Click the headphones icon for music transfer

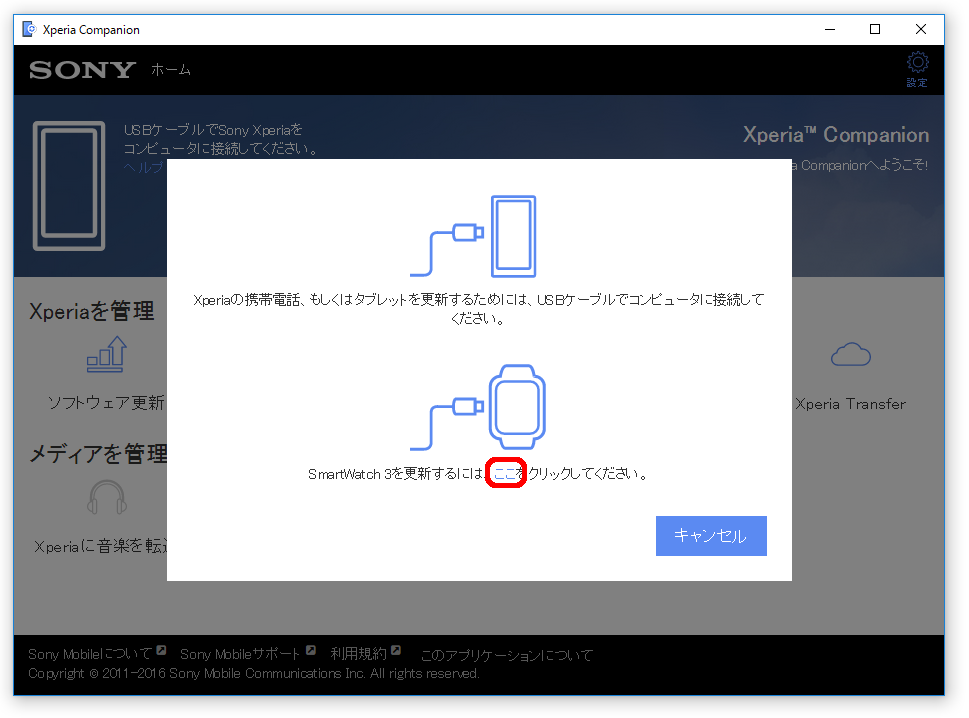(107, 498)
